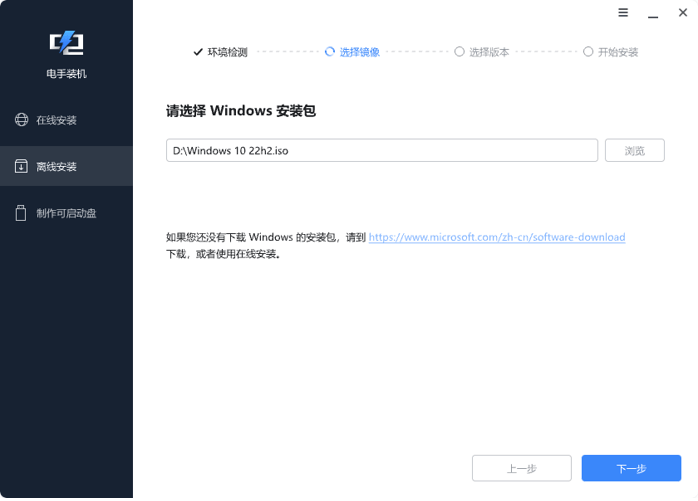Screen dimensions: 698x501
Task: Click the checkmark icon beside 环境检测
Action: pyautogui.click(x=198, y=52)
